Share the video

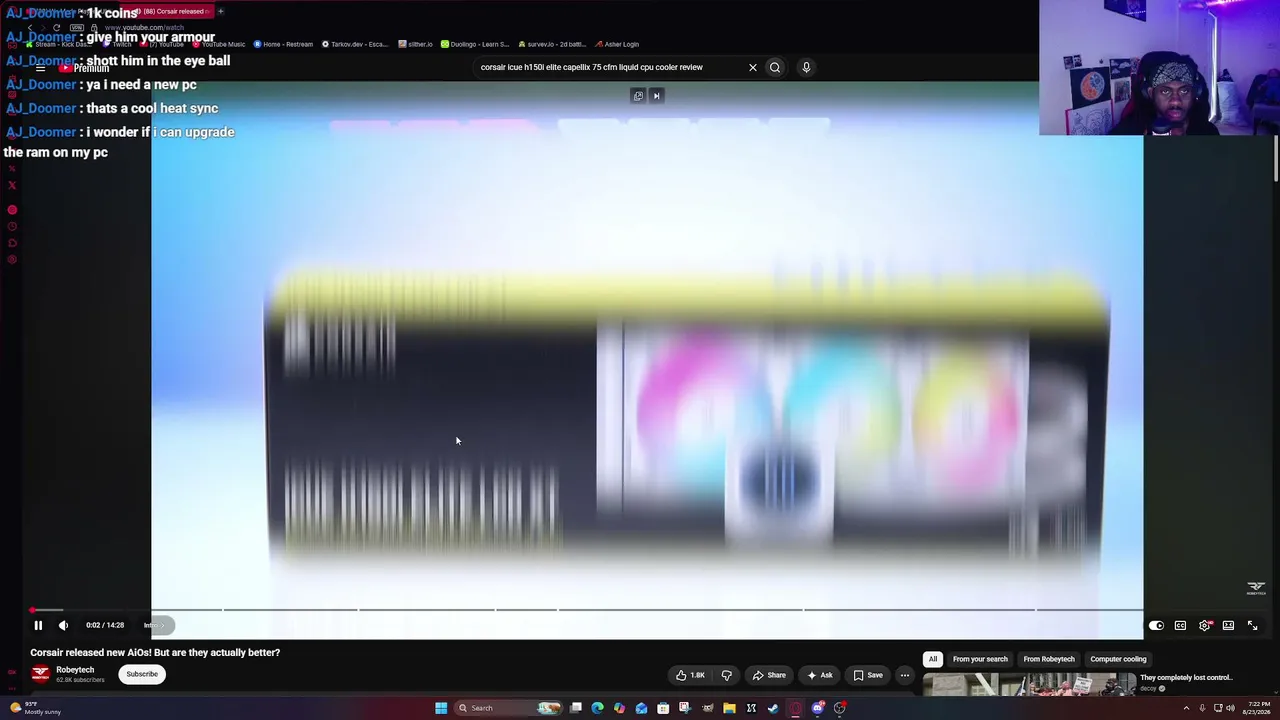pyautogui.click(x=769, y=675)
